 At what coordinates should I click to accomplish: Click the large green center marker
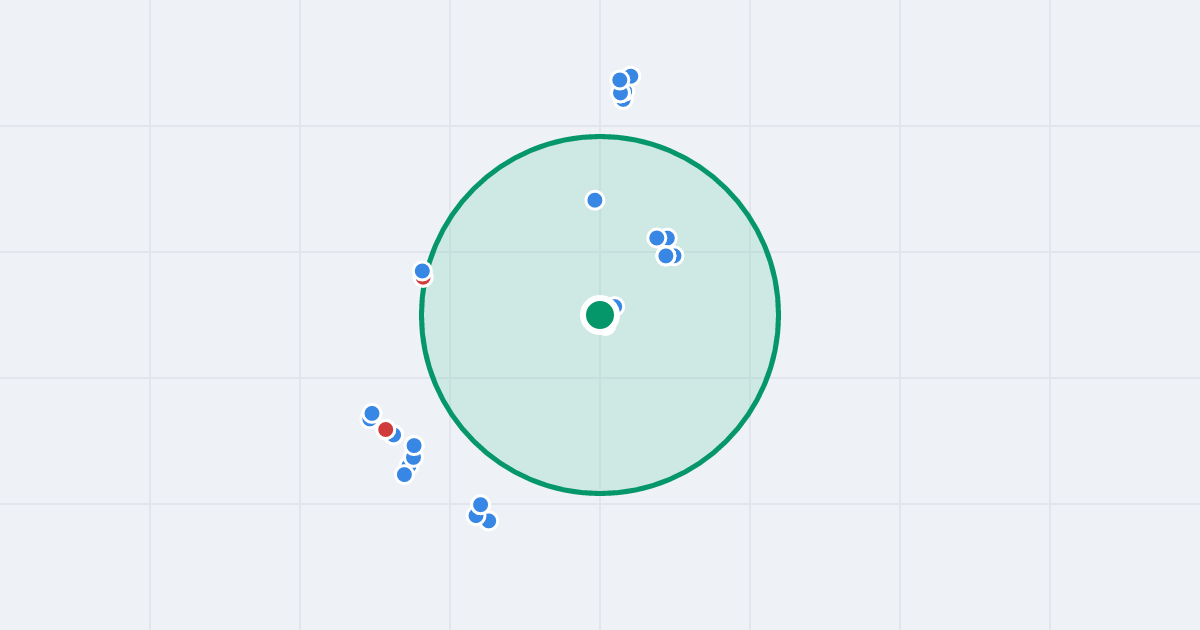point(600,315)
